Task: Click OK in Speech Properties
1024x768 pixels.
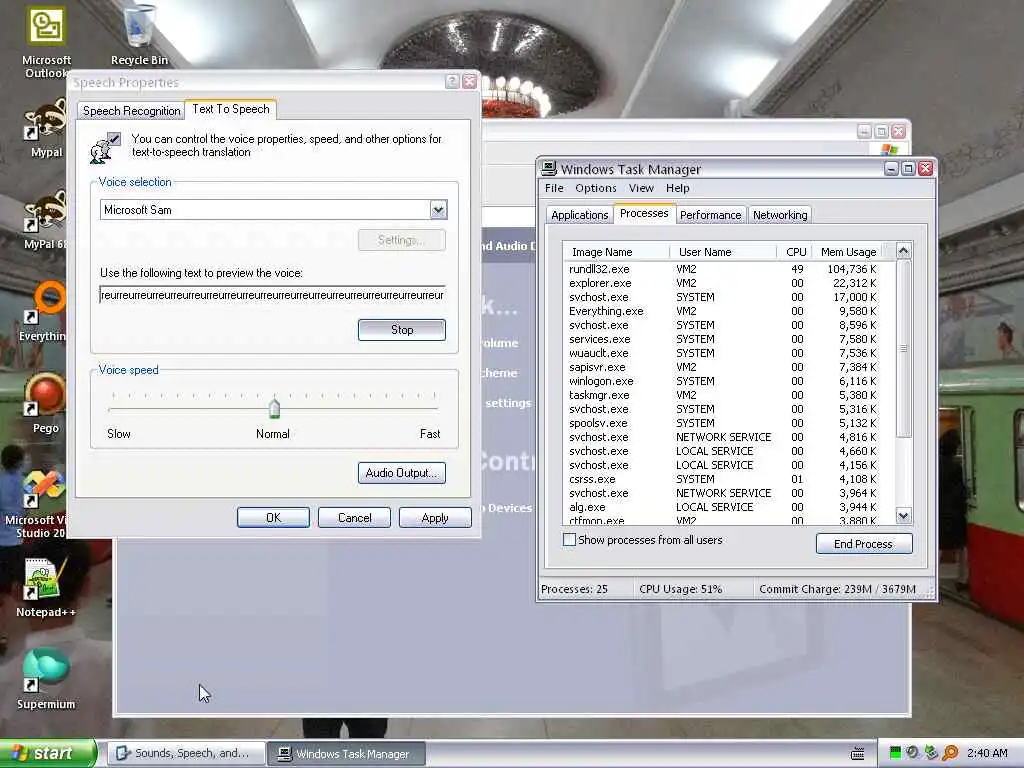Action: pyautogui.click(x=273, y=518)
